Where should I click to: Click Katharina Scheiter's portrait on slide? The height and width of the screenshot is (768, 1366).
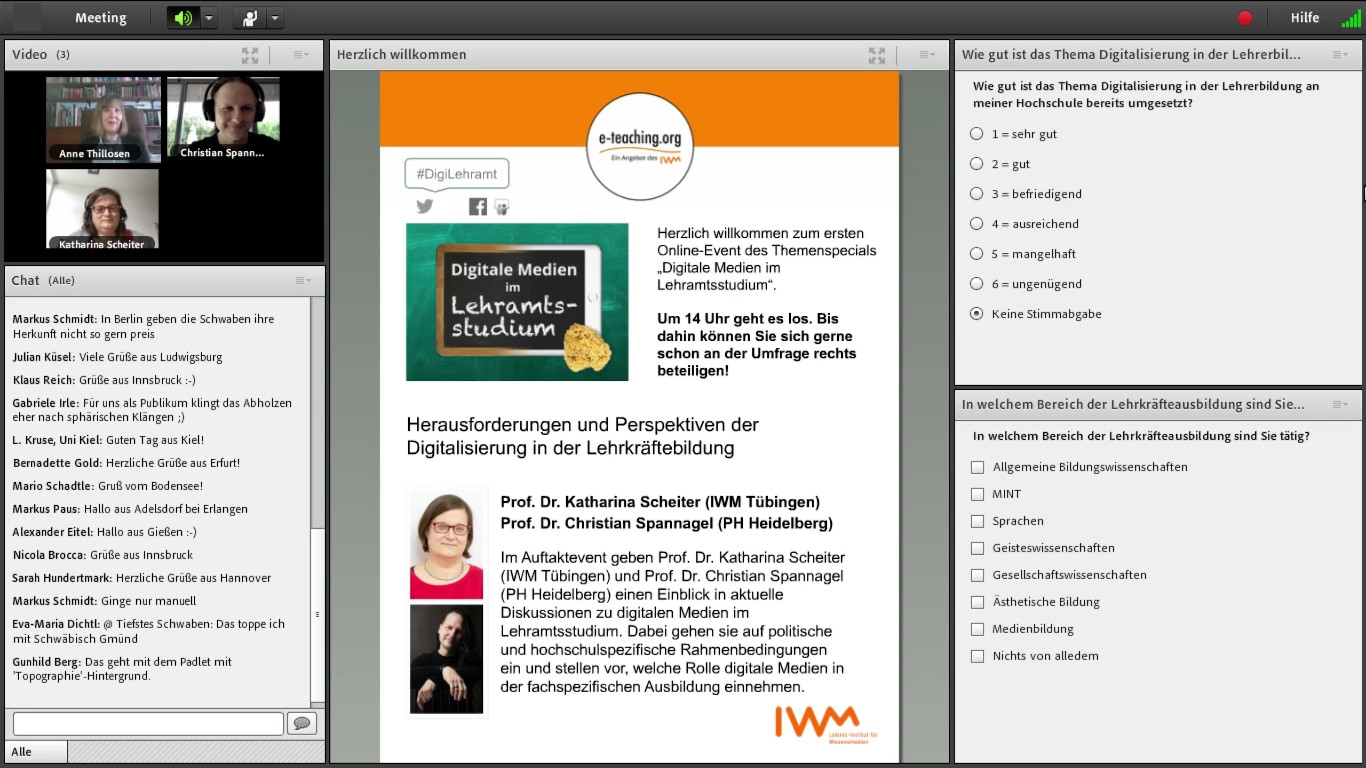pos(446,544)
